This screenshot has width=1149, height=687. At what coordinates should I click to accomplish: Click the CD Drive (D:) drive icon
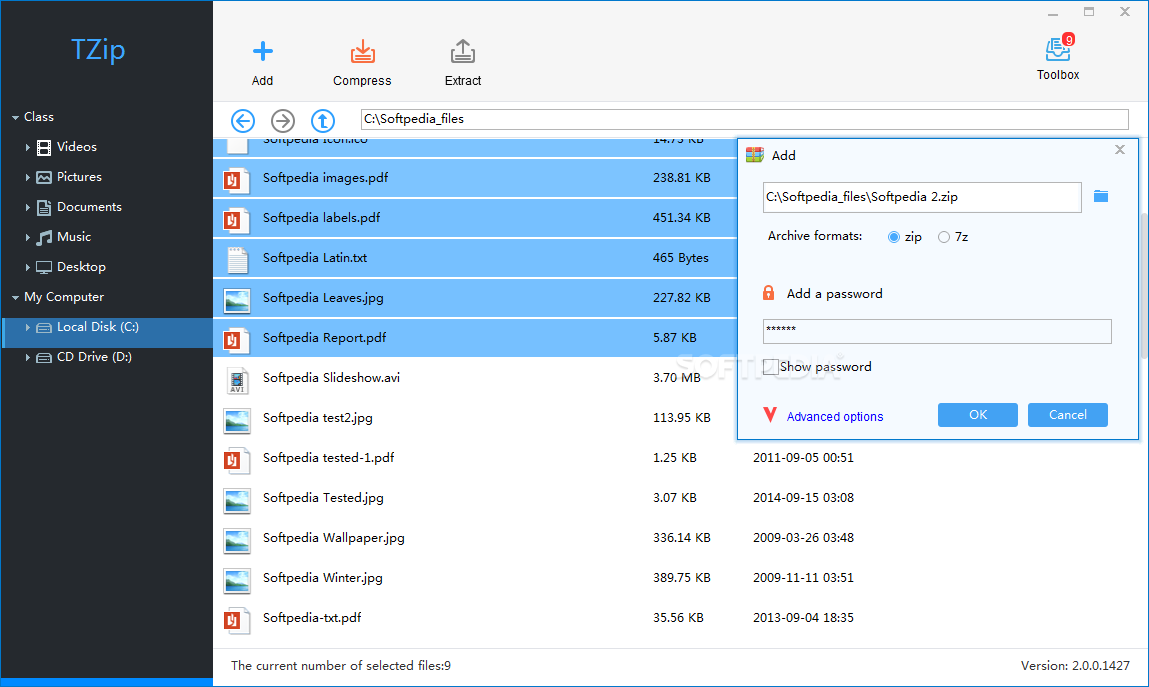pos(44,357)
